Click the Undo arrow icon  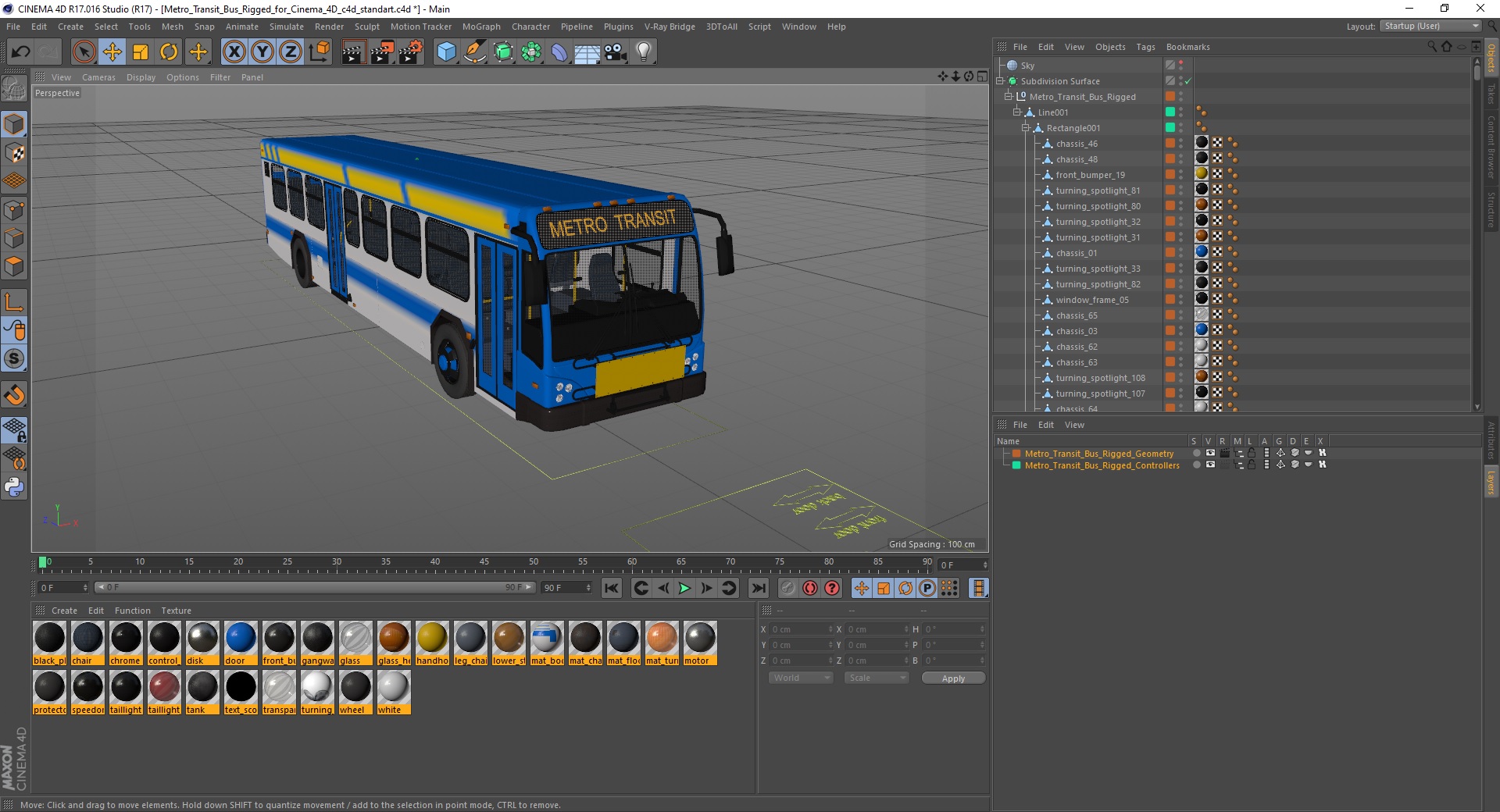(21, 52)
